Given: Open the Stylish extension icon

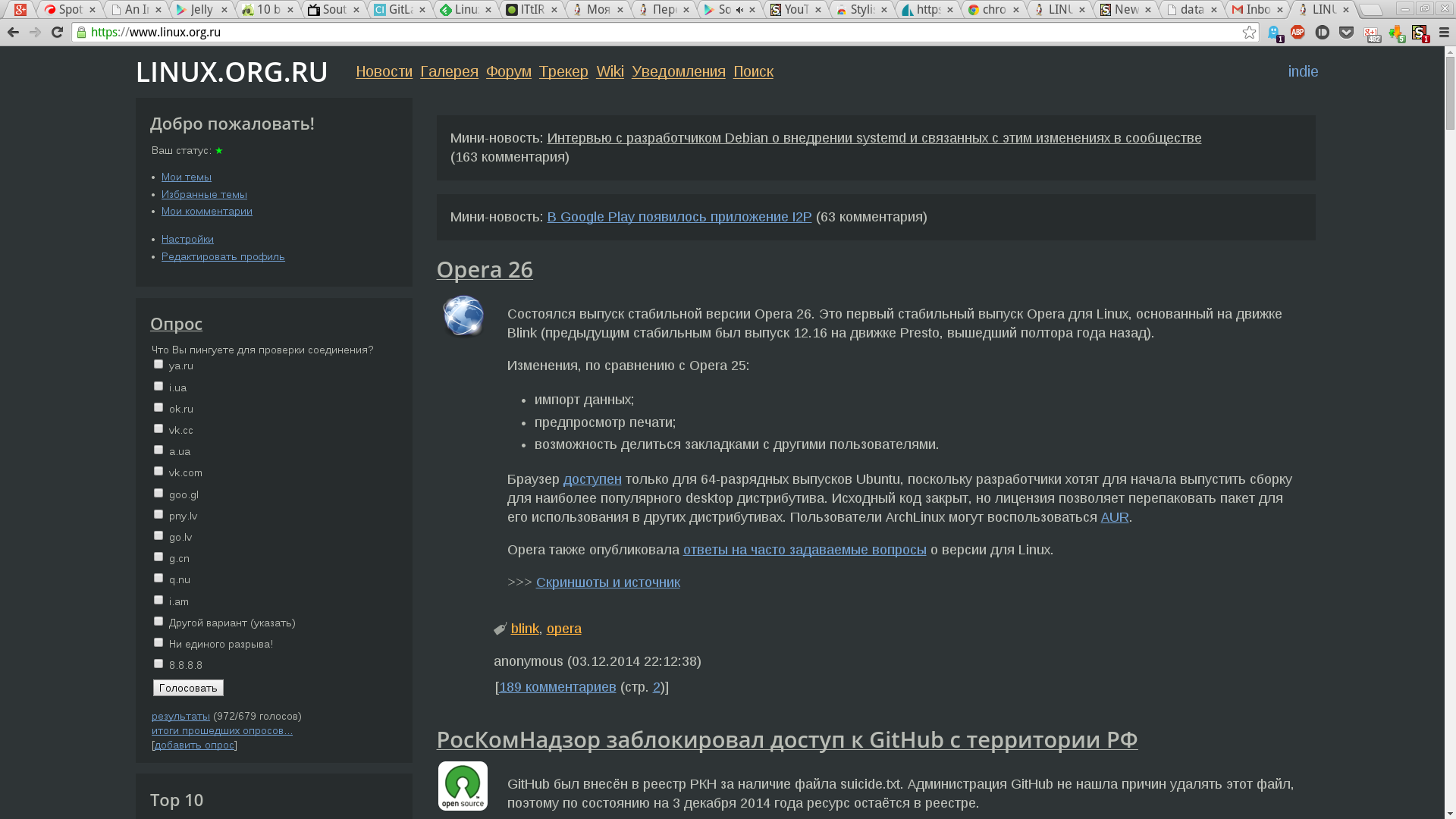Looking at the screenshot, I should tap(1420, 33).
